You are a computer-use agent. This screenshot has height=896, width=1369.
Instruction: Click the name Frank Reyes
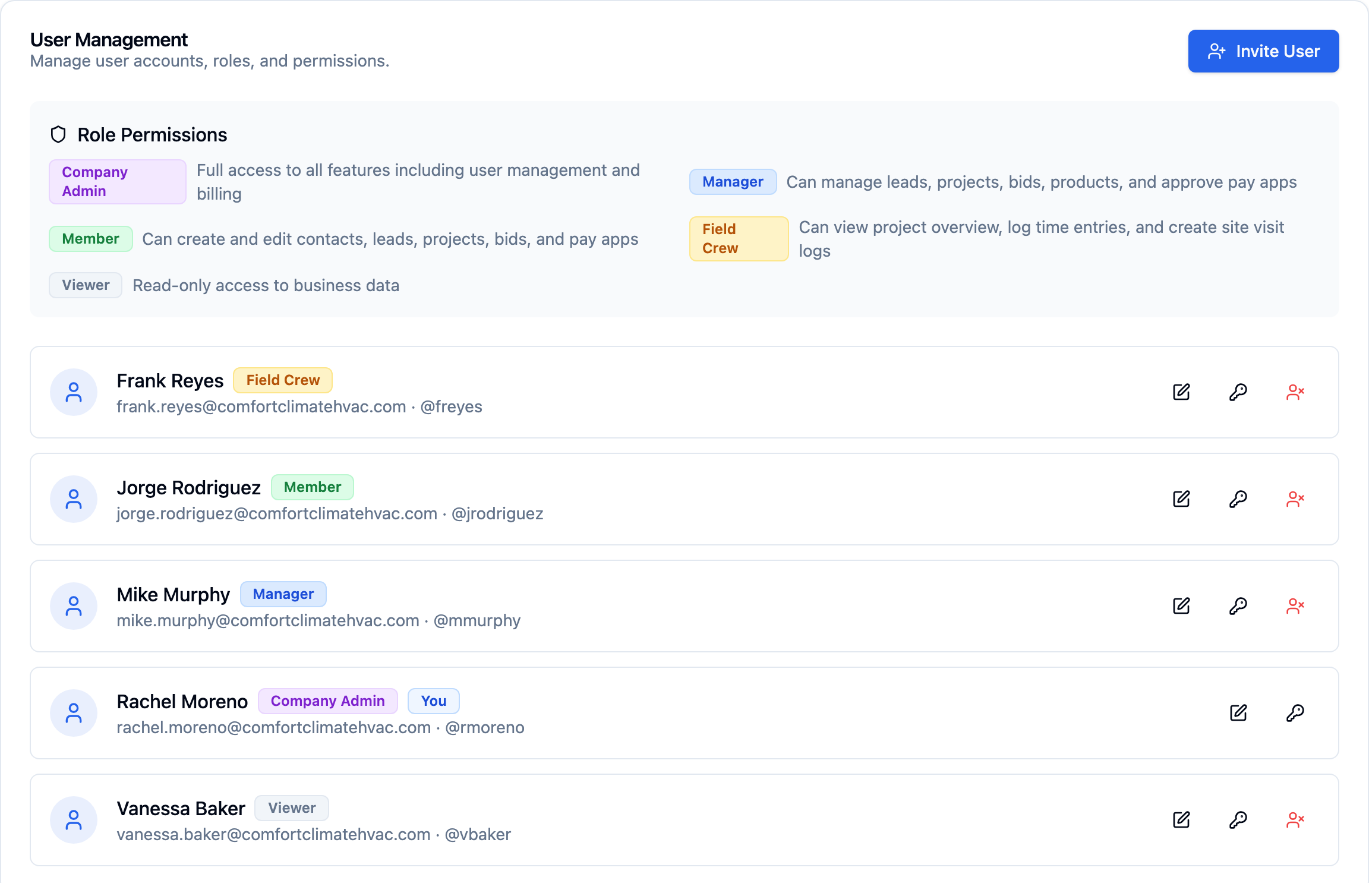coord(170,380)
